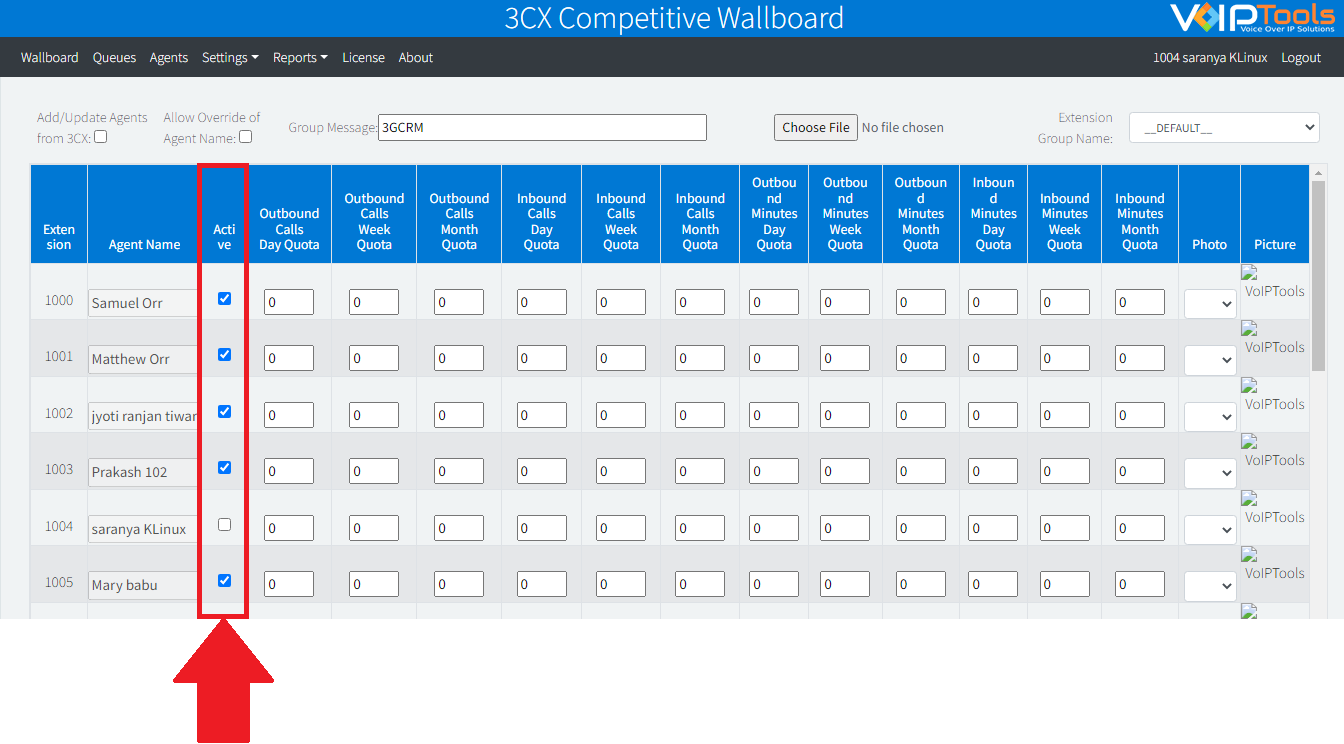Click Outbound Calls Day Quota field for extension 1000
This screenshot has height=744, width=1344.
(289, 302)
